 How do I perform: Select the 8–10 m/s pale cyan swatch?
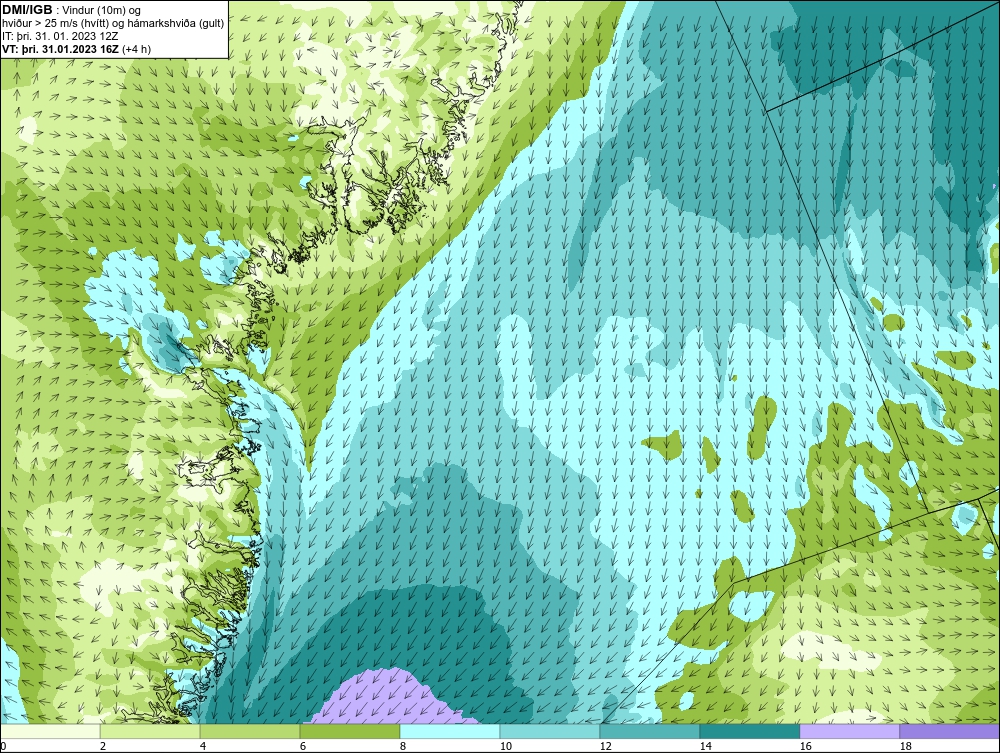coord(450,731)
